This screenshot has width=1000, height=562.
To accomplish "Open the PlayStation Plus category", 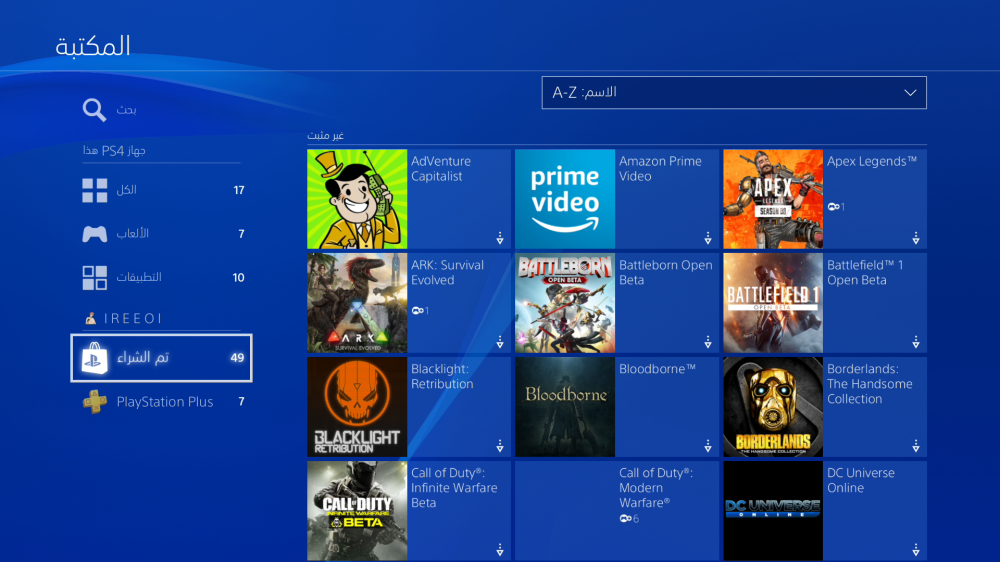I will click(161, 402).
